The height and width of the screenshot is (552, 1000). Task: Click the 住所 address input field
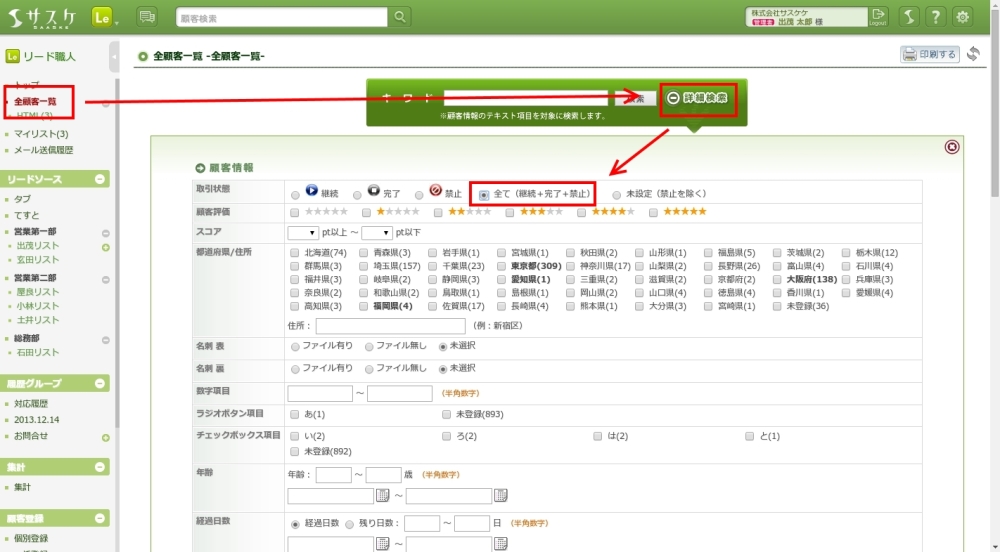click(390, 326)
